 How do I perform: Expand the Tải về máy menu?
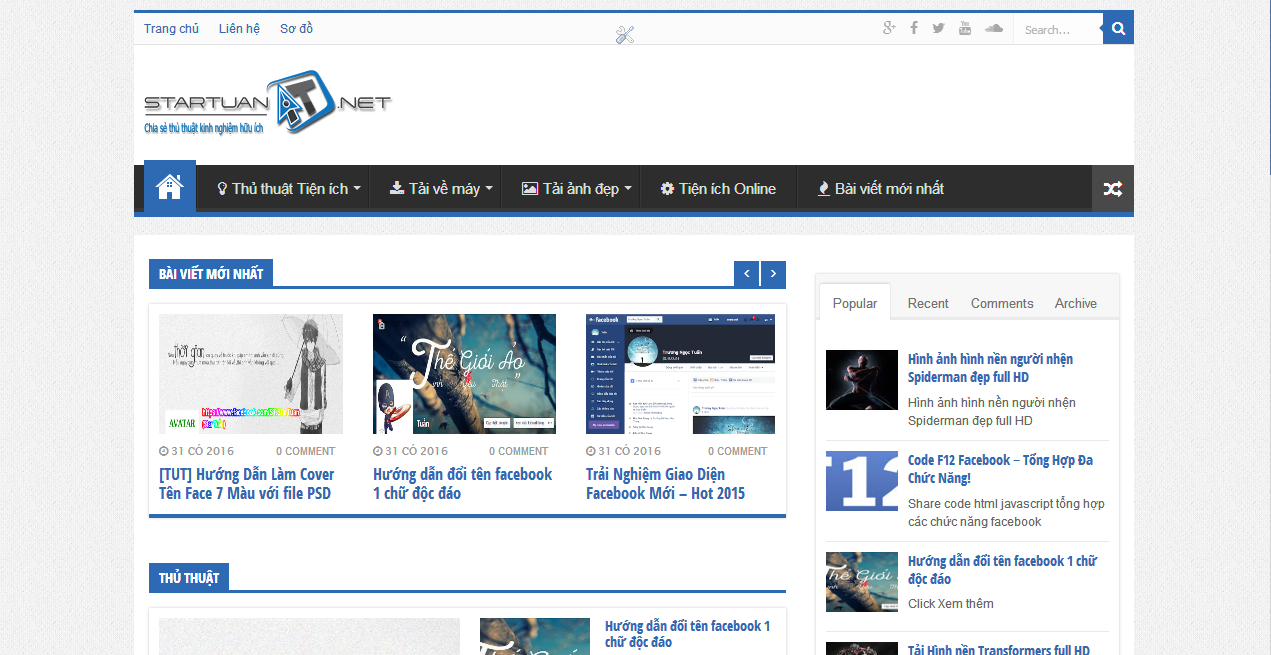pos(441,188)
